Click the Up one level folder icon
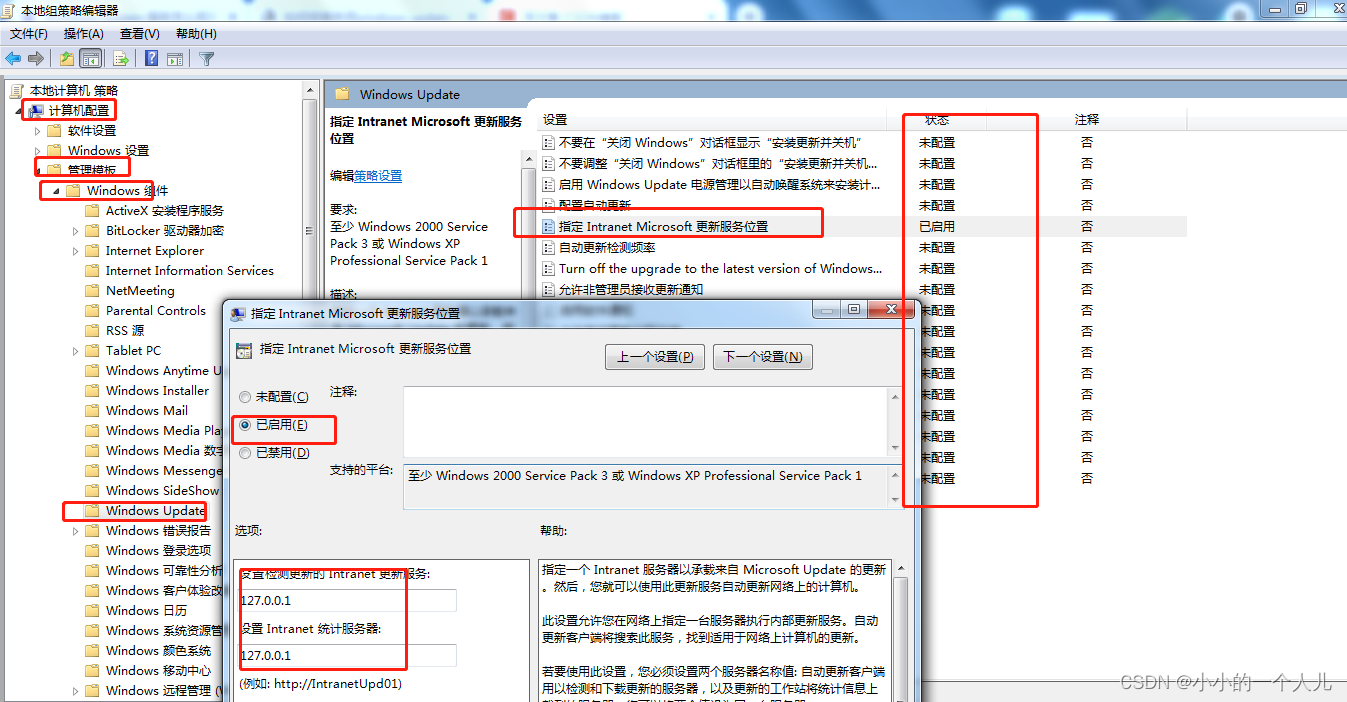Image resolution: width=1347 pixels, height=702 pixels. click(66, 59)
